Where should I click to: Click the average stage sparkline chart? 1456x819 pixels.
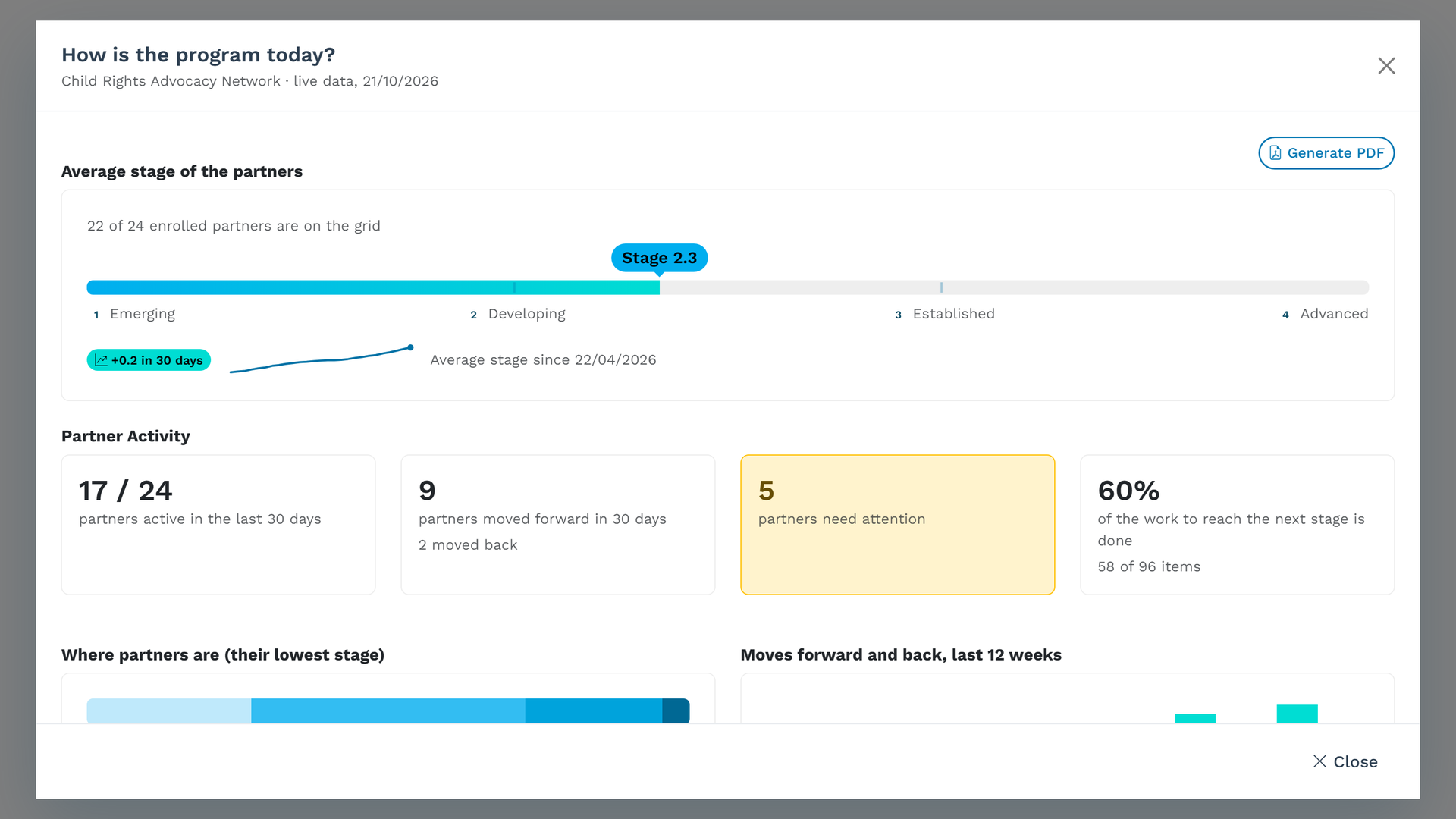(322, 359)
